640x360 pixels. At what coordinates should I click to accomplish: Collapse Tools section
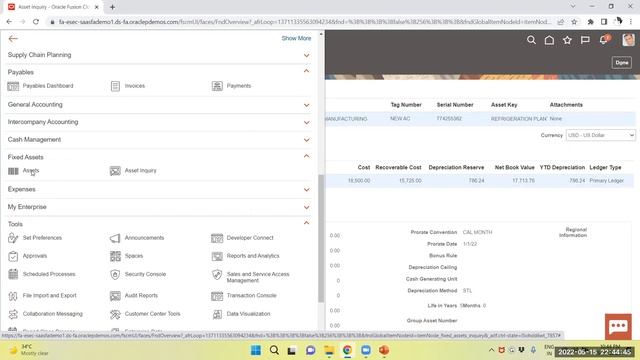click(x=307, y=223)
